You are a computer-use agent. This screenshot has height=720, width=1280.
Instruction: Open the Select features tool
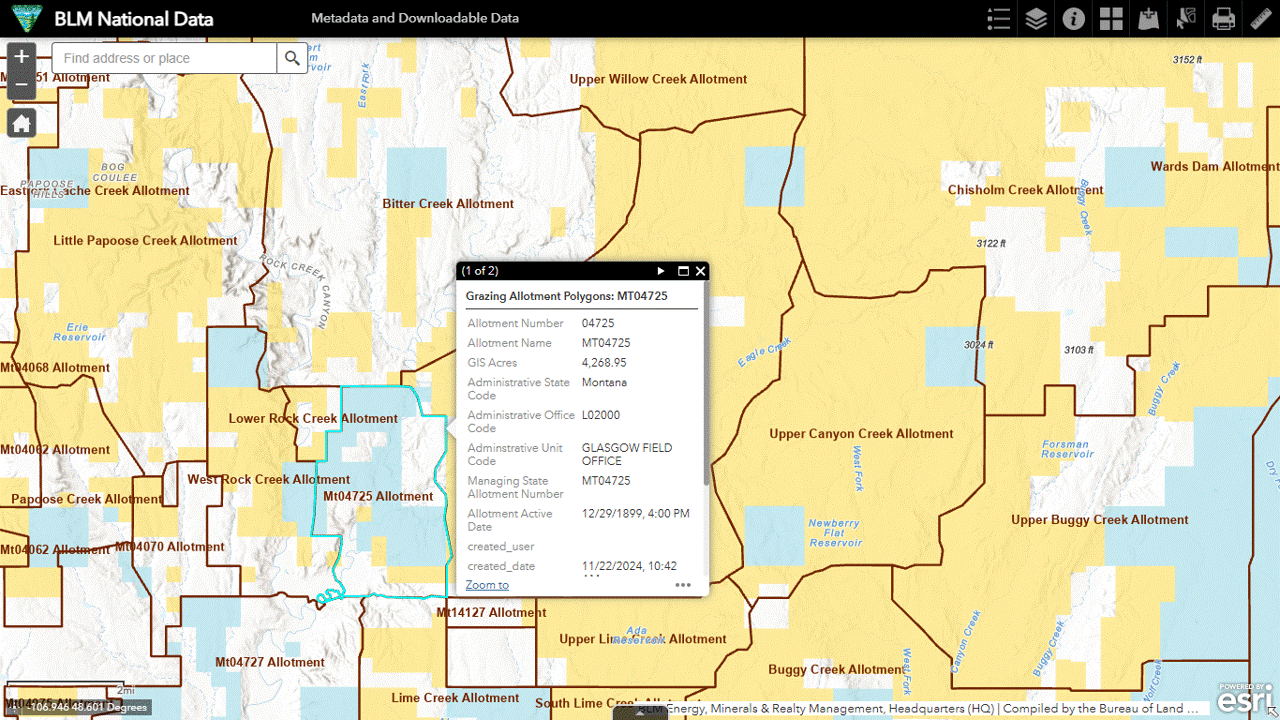(x=1186, y=19)
